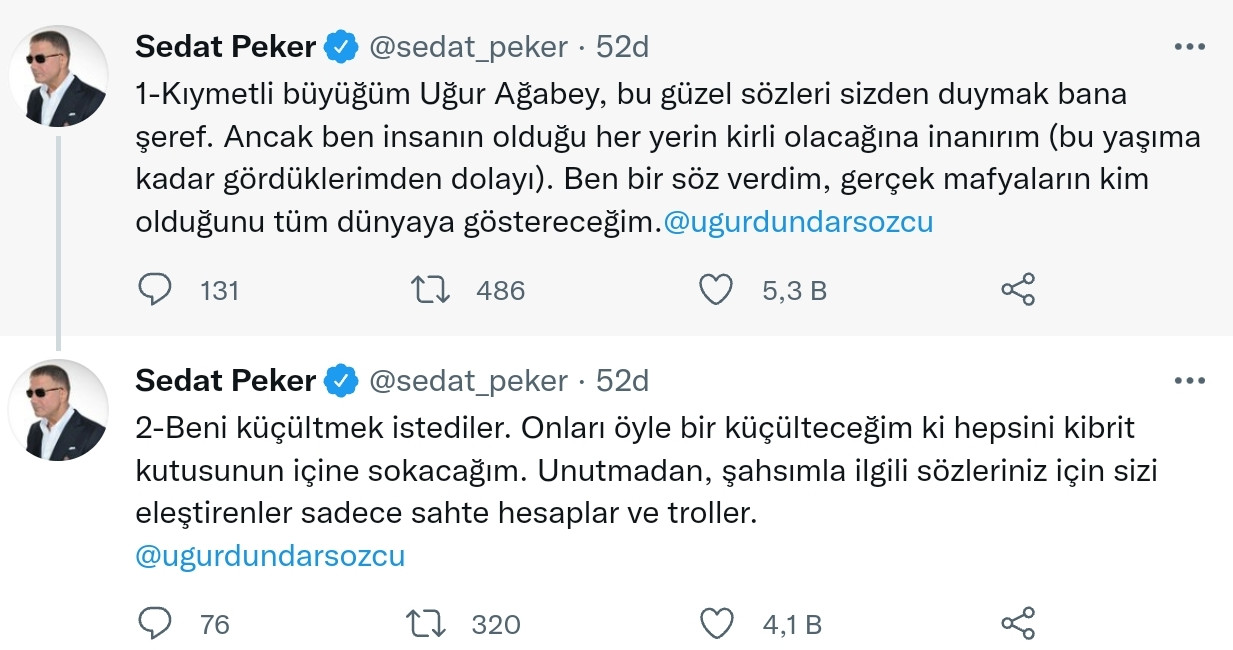Visit profile via the @sedat_peker handle

[x=468, y=45]
